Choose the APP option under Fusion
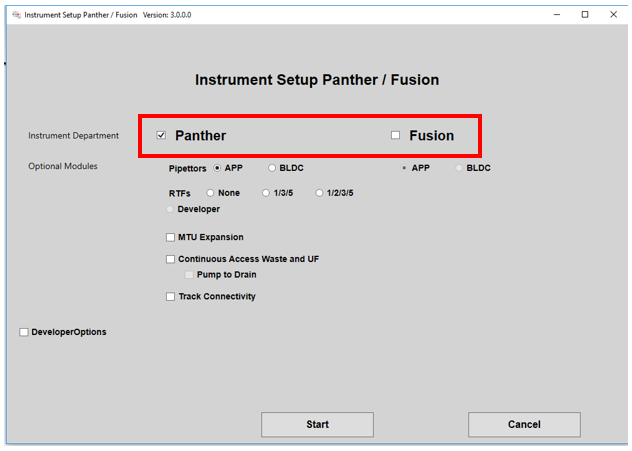The image size is (632, 451). [x=404, y=168]
